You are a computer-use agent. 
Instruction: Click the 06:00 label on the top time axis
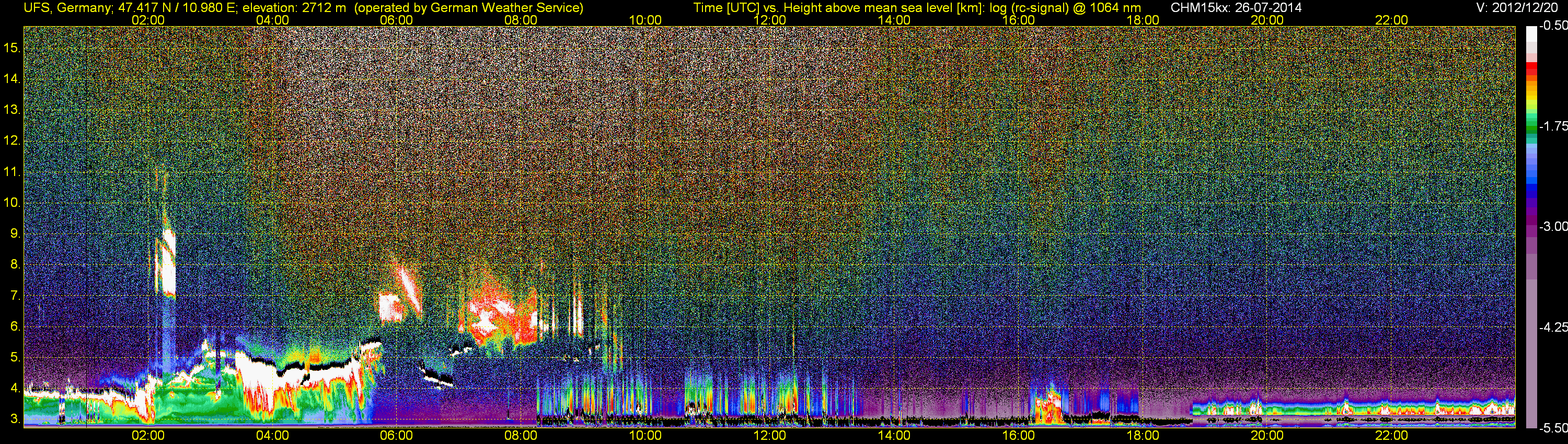[x=396, y=20]
